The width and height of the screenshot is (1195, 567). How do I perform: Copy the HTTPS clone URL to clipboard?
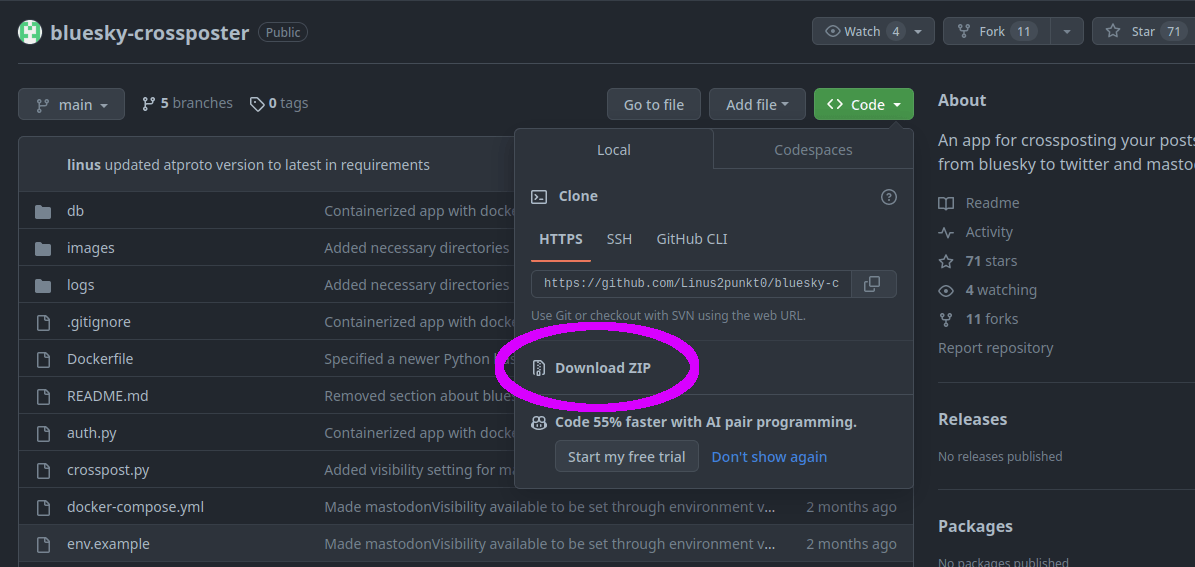coord(872,284)
